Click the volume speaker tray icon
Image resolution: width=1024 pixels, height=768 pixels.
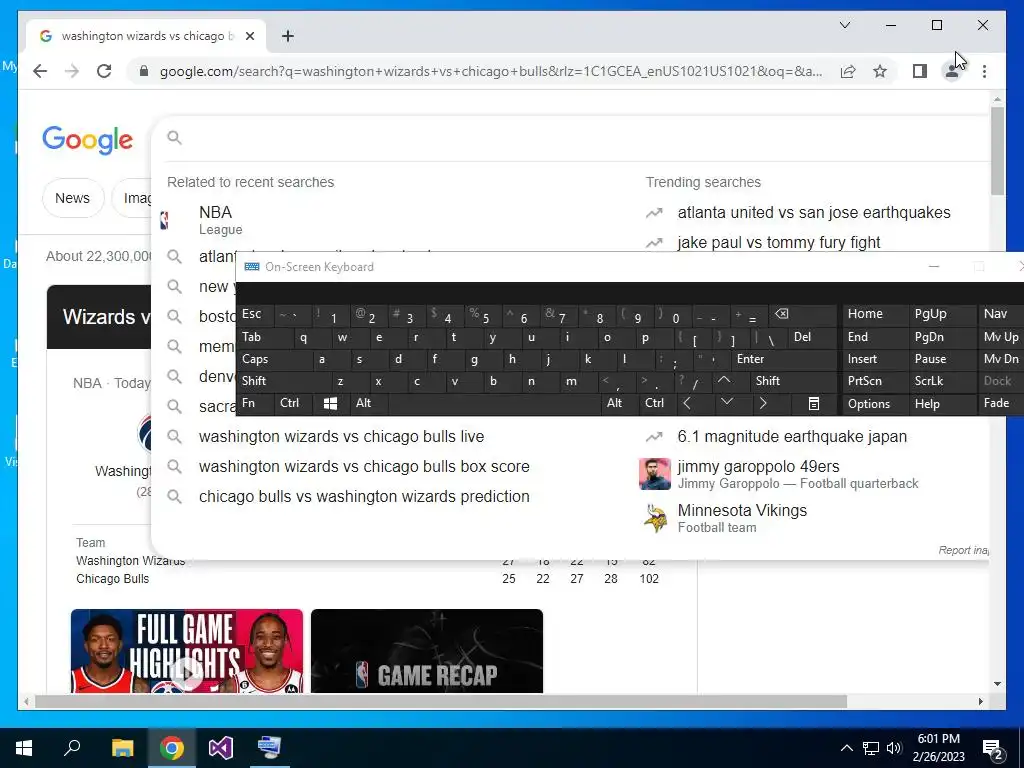point(894,748)
